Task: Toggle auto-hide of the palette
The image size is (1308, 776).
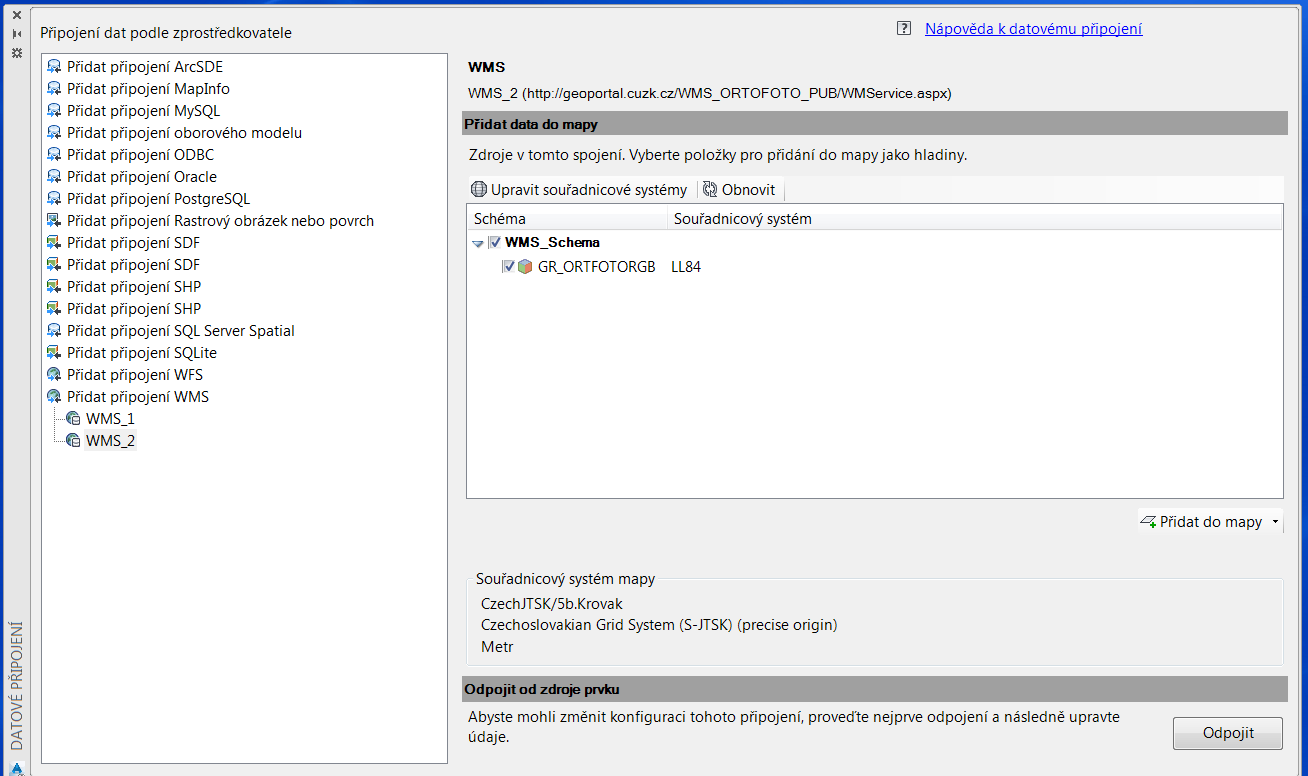Action: [x=16, y=34]
